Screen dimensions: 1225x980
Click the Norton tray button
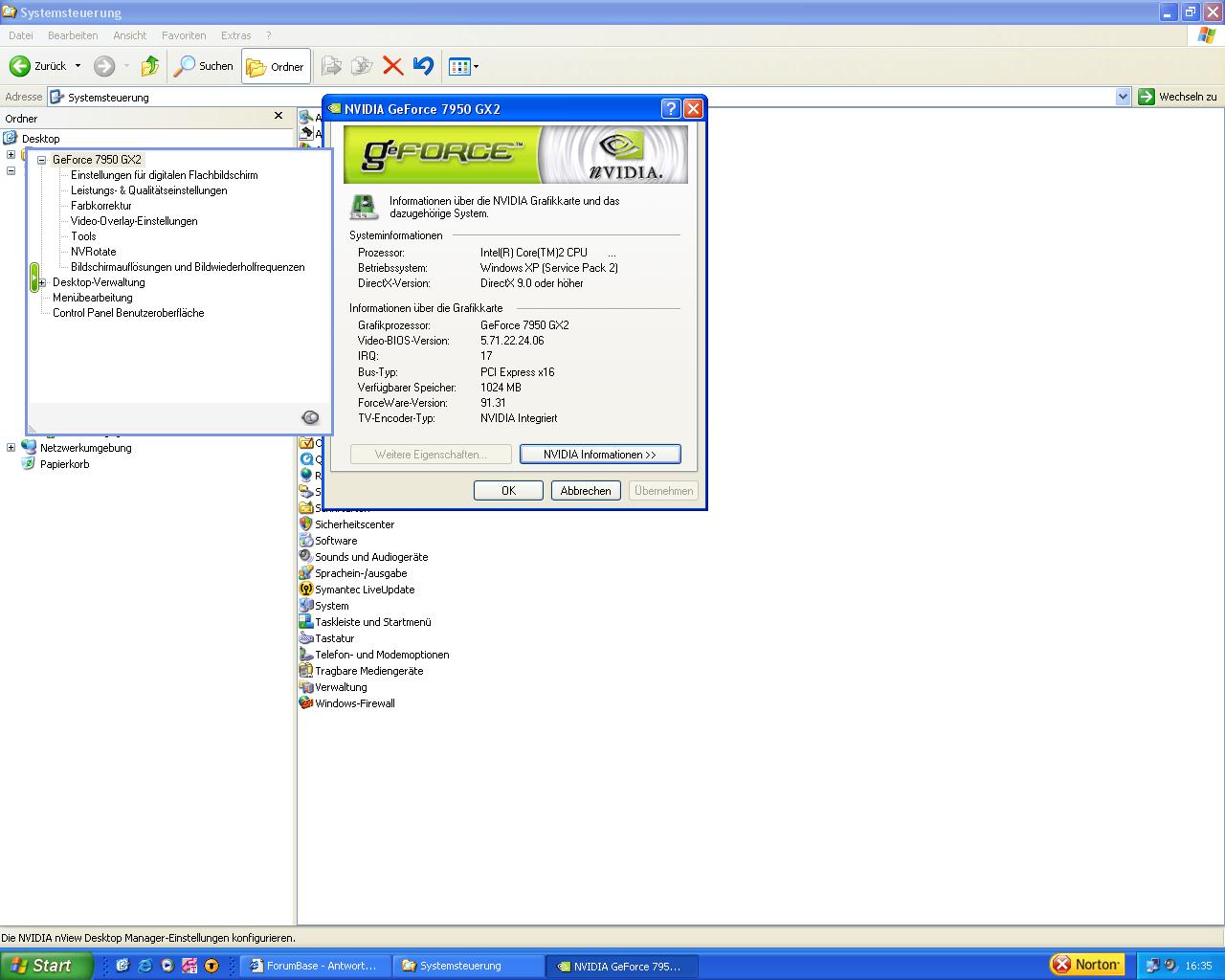tap(1086, 965)
